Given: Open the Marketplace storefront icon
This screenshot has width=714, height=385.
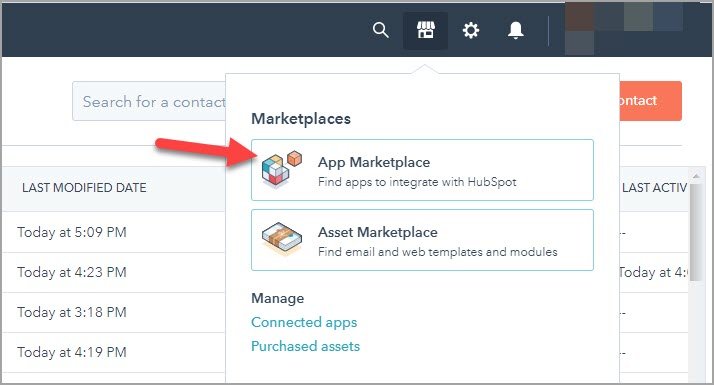Looking at the screenshot, I should (x=426, y=31).
